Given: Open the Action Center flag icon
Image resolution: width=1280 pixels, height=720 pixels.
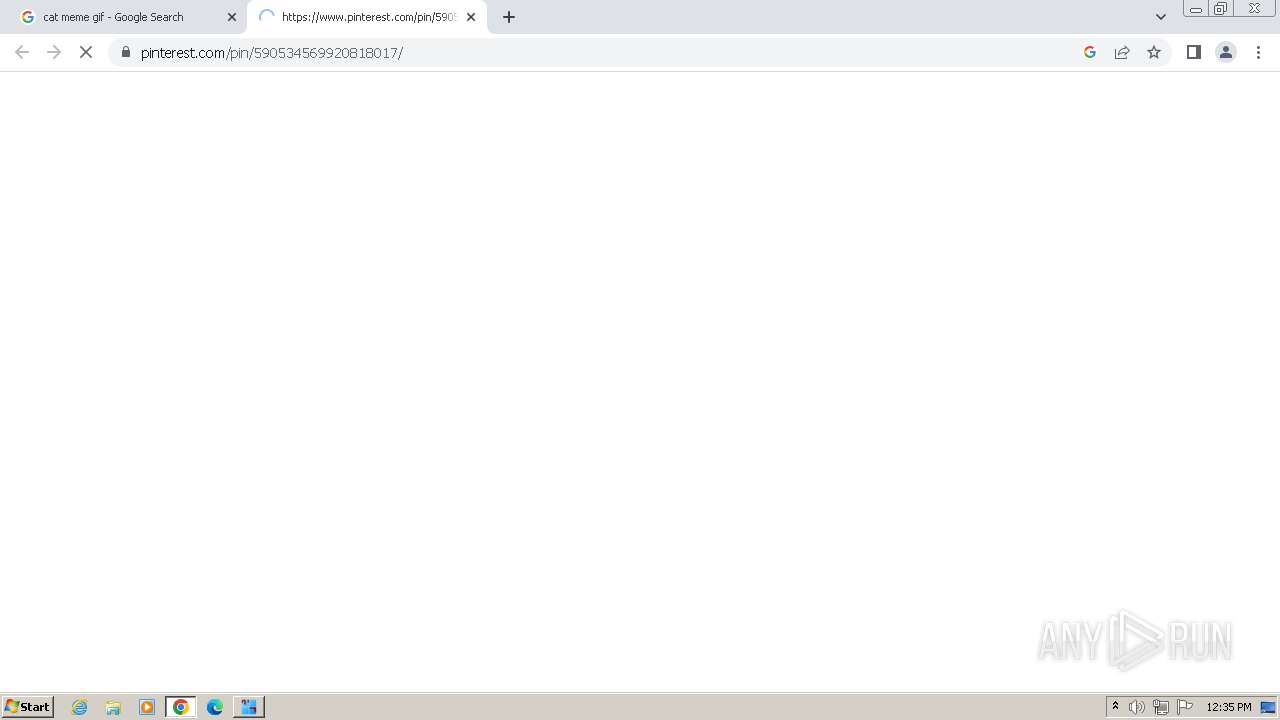Looking at the screenshot, I should point(1185,707).
